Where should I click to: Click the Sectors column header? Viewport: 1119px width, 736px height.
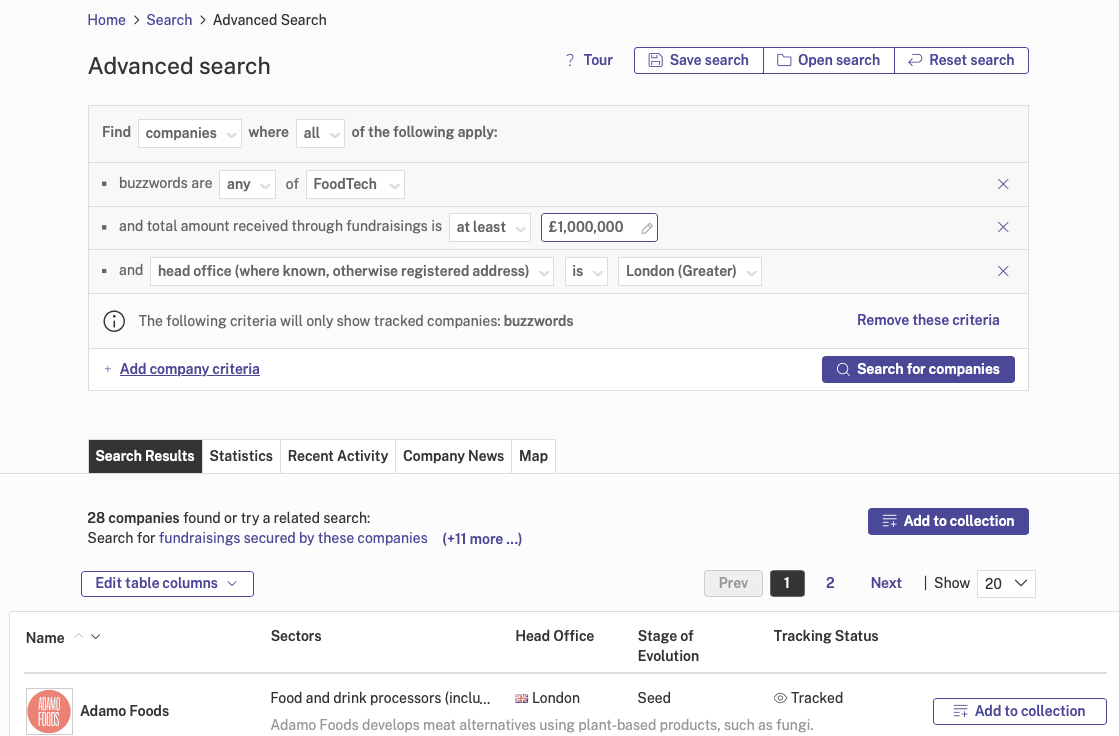(x=295, y=636)
